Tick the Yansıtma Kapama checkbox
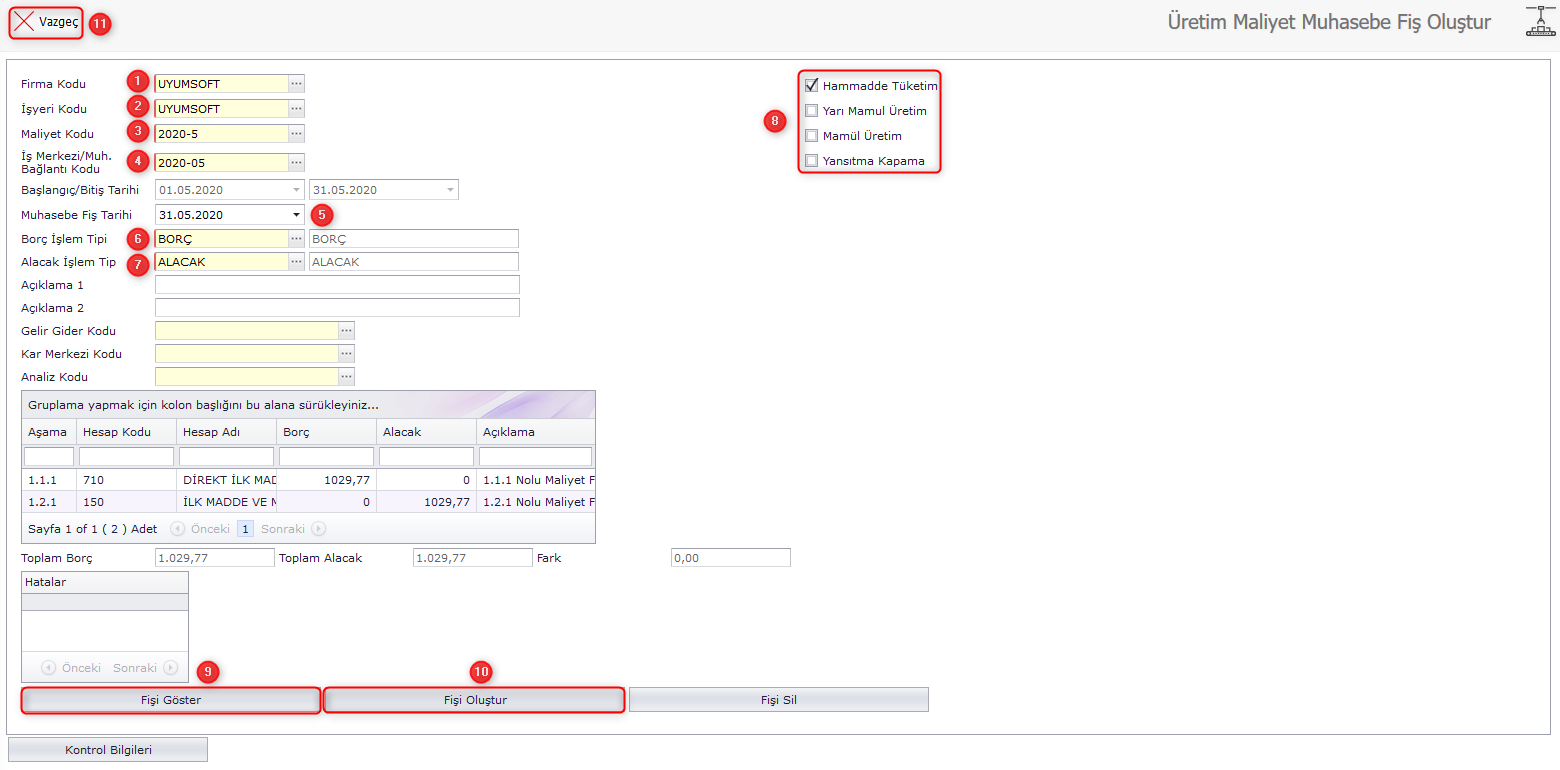The width and height of the screenshot is (1560, 770). pos(812,161)
